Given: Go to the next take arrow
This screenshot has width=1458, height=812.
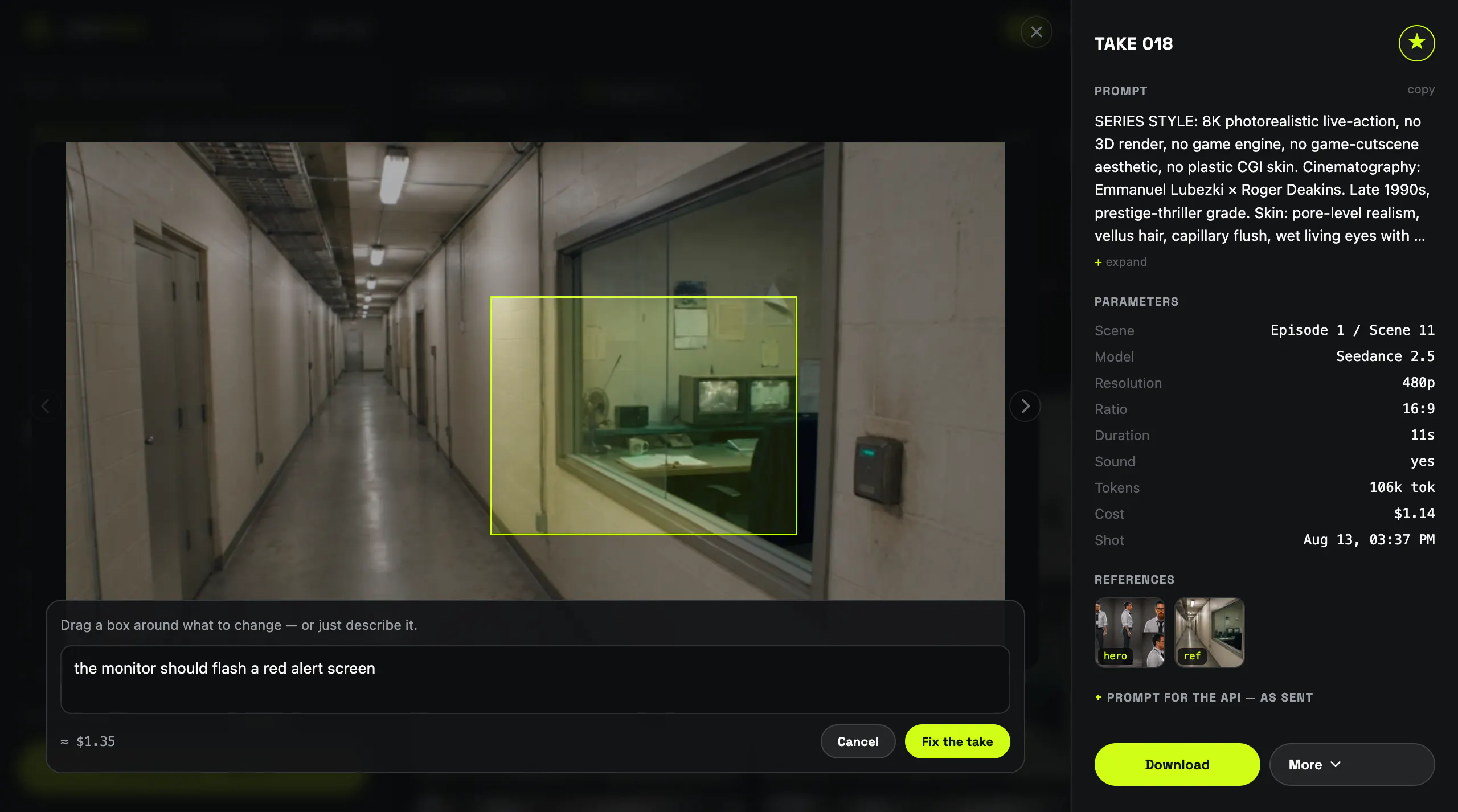Looking at the screenshot, I should (1025, 406).
